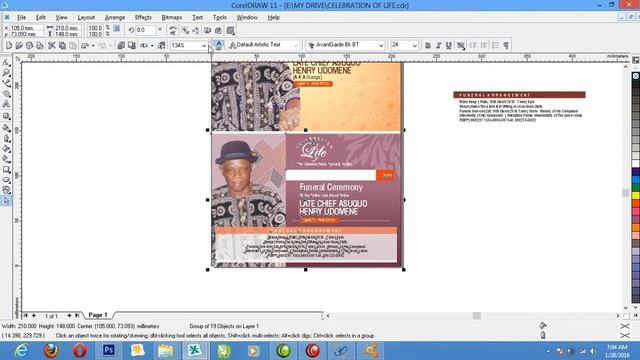Open Firefox from the Windows taskbar

pos(51,351)
